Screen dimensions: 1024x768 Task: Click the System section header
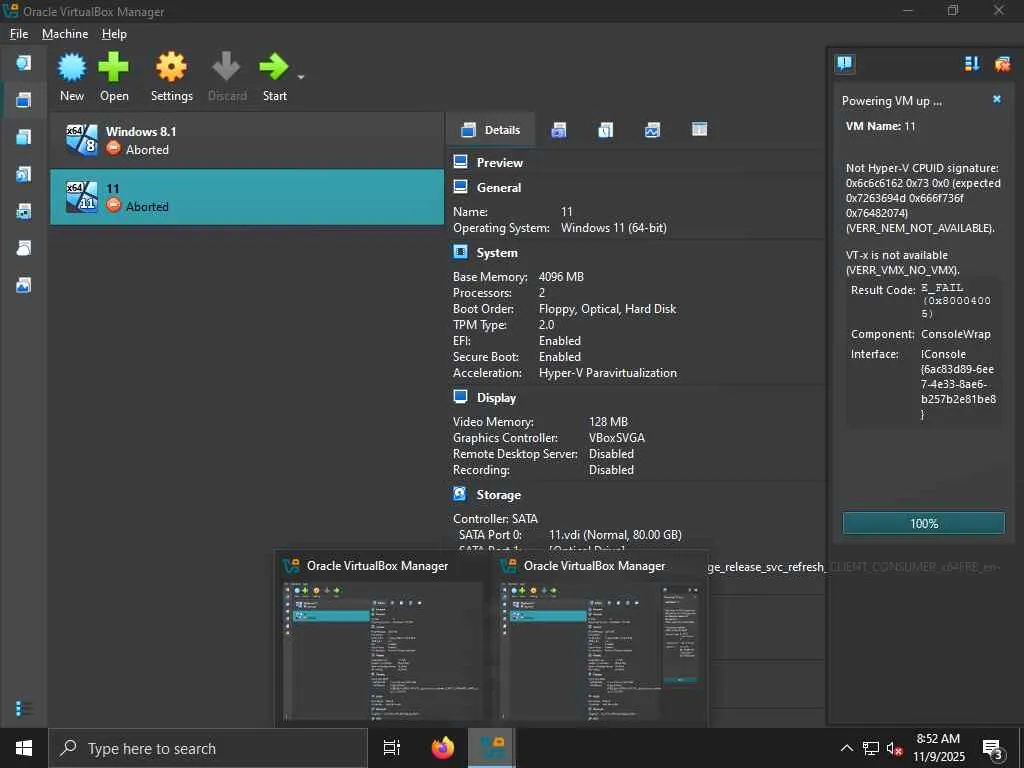tap(497, 253)
